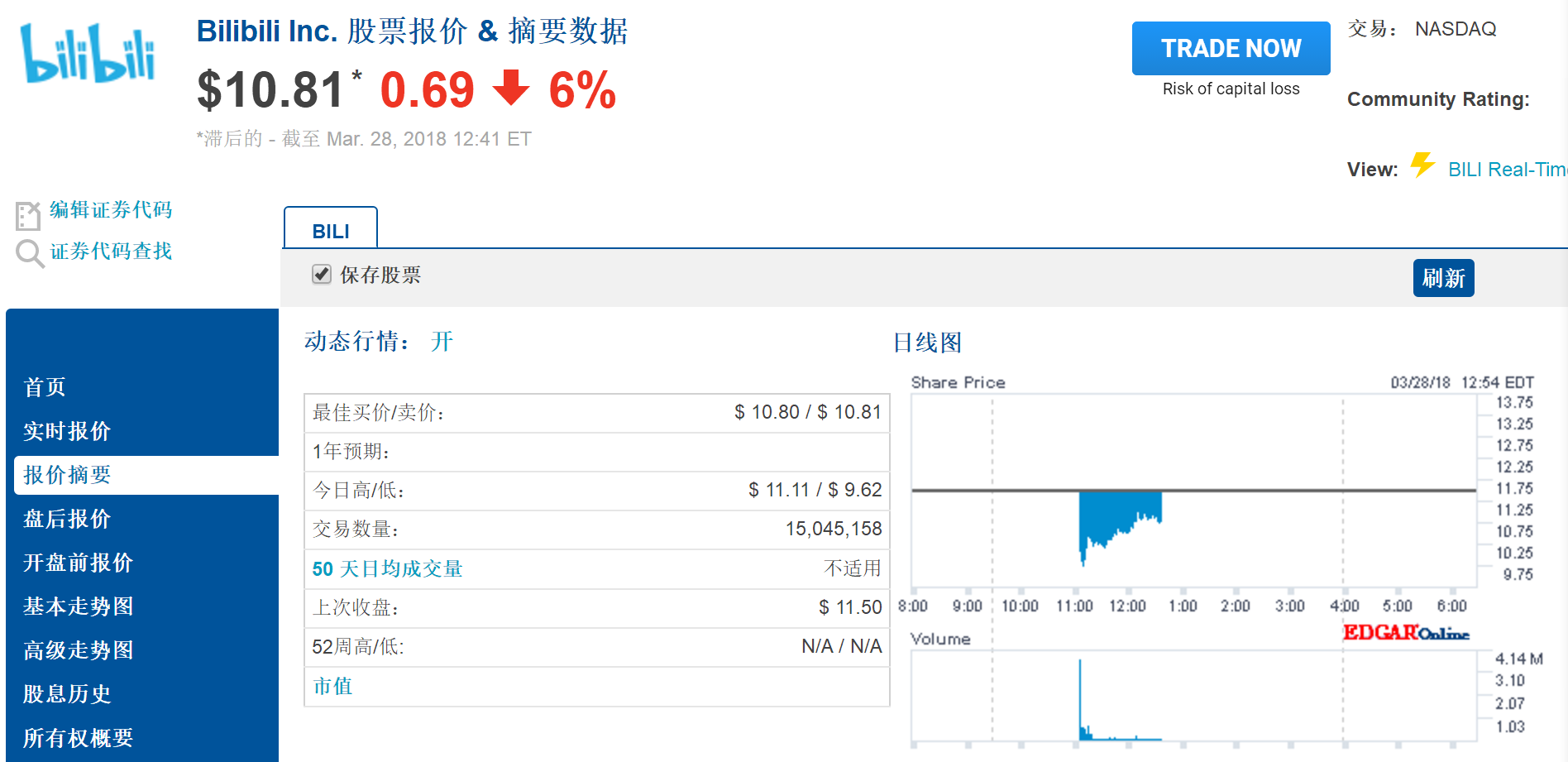Screen dimensions: 1568x762
Task: Open the 50 天日均成交量 link
Action: point(387,569)
